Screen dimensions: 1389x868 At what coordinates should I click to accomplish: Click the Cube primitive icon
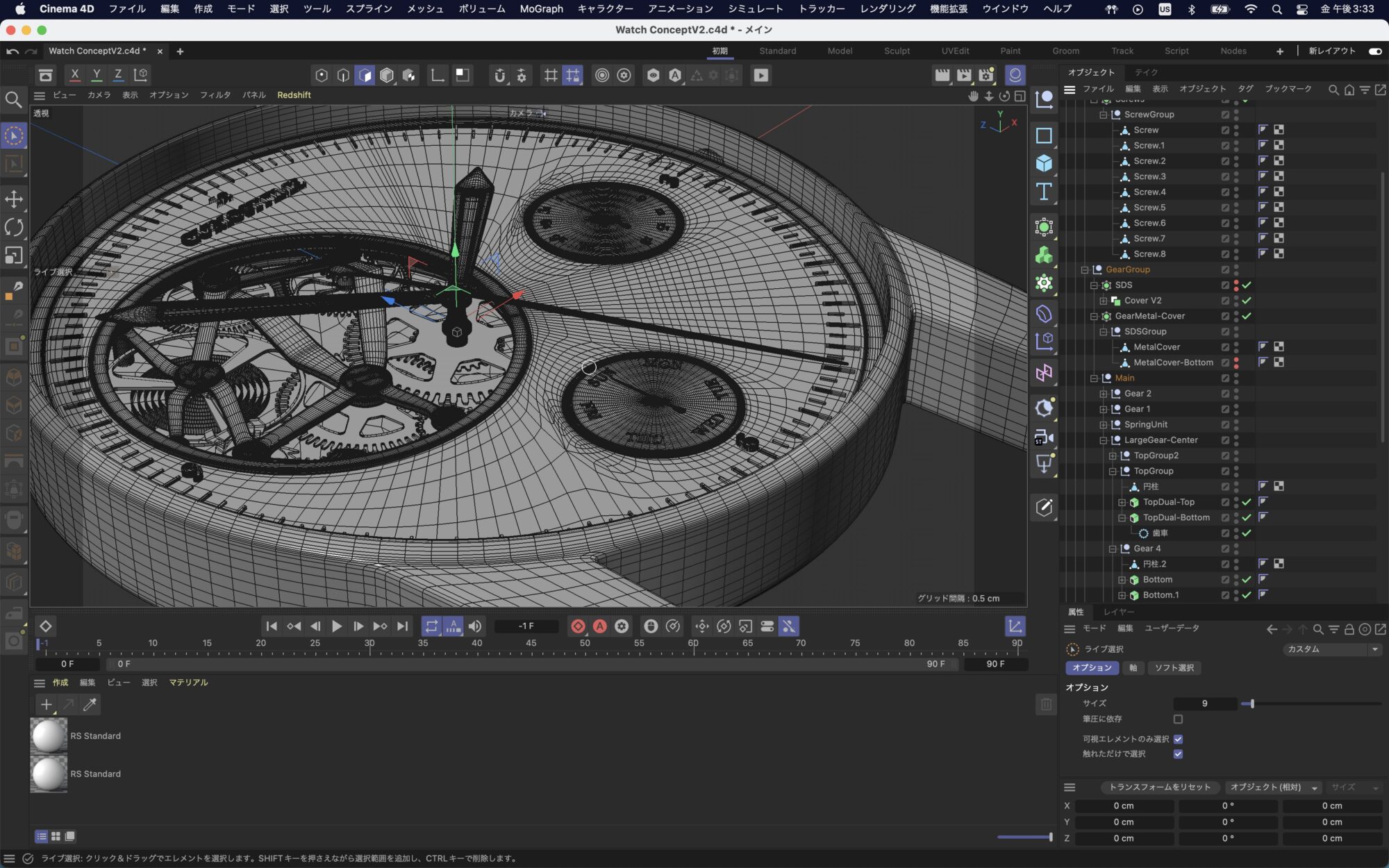click(x=1044, y=163)
